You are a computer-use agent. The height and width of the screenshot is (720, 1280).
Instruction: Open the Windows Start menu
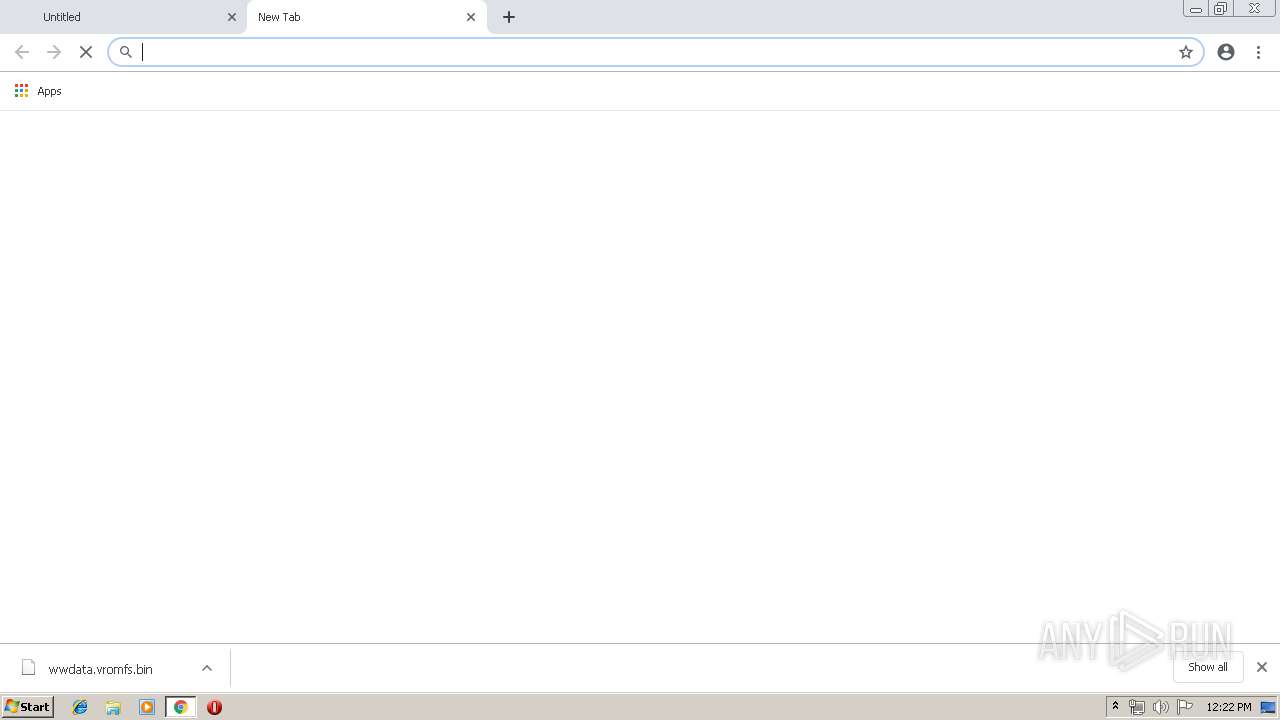point(28,707)
